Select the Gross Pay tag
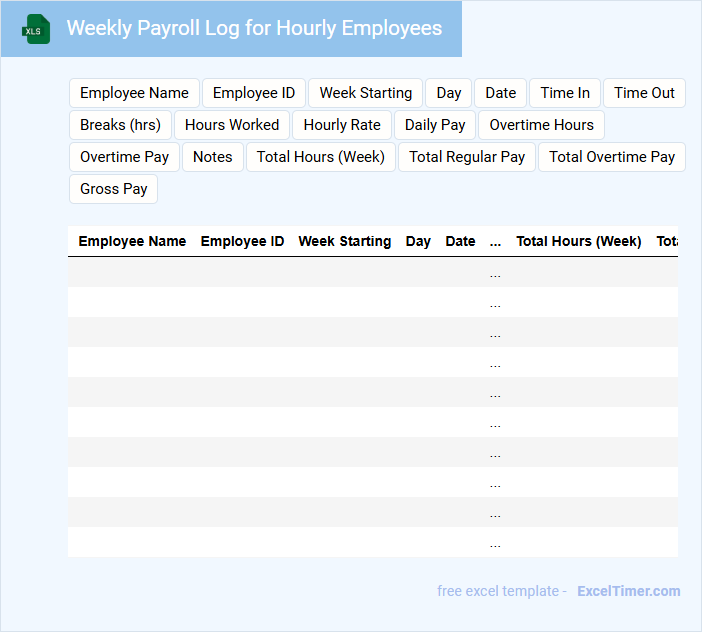 [x=113, y=189]
